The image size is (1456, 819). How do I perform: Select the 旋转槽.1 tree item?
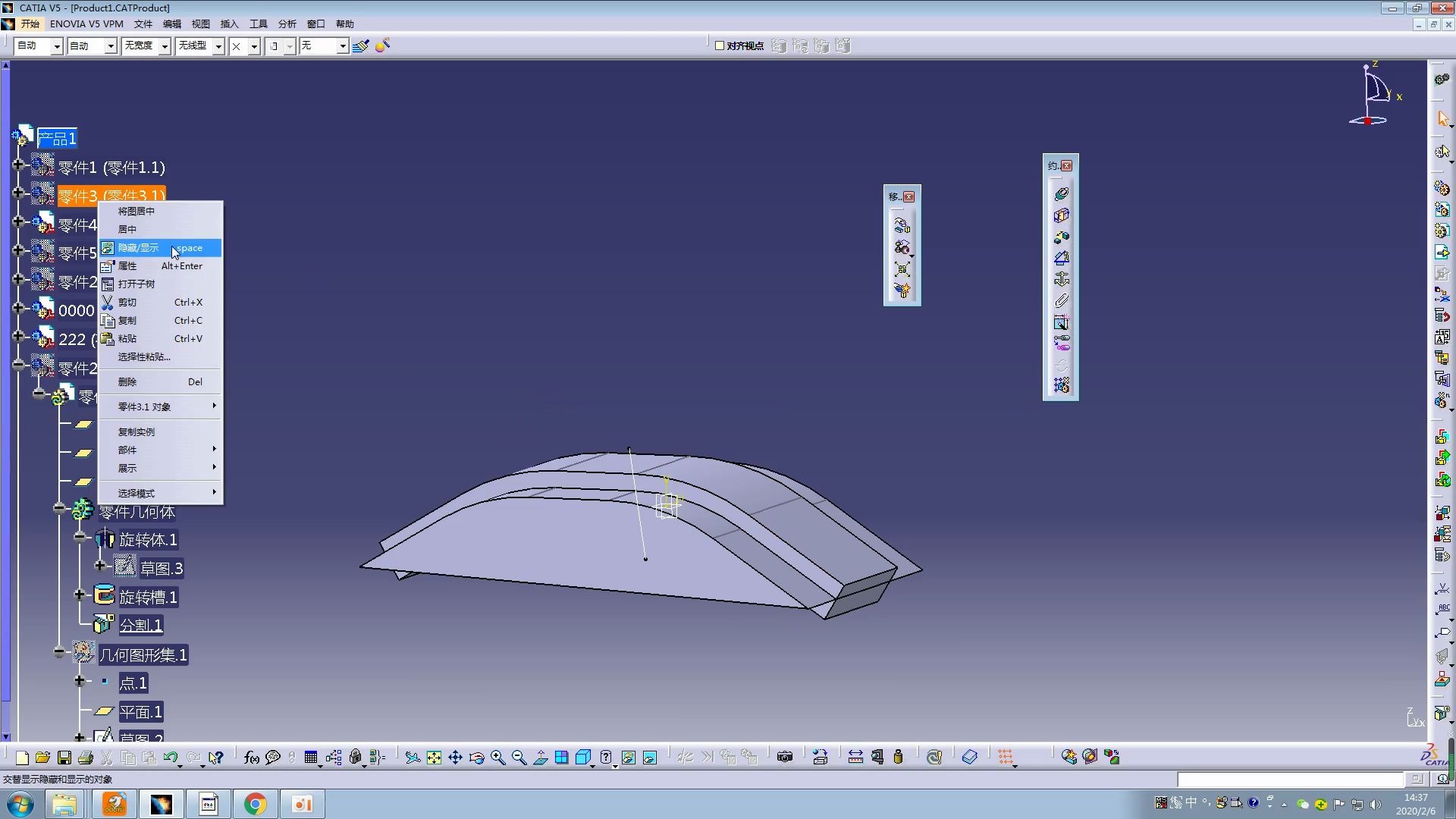click(147, 597)
